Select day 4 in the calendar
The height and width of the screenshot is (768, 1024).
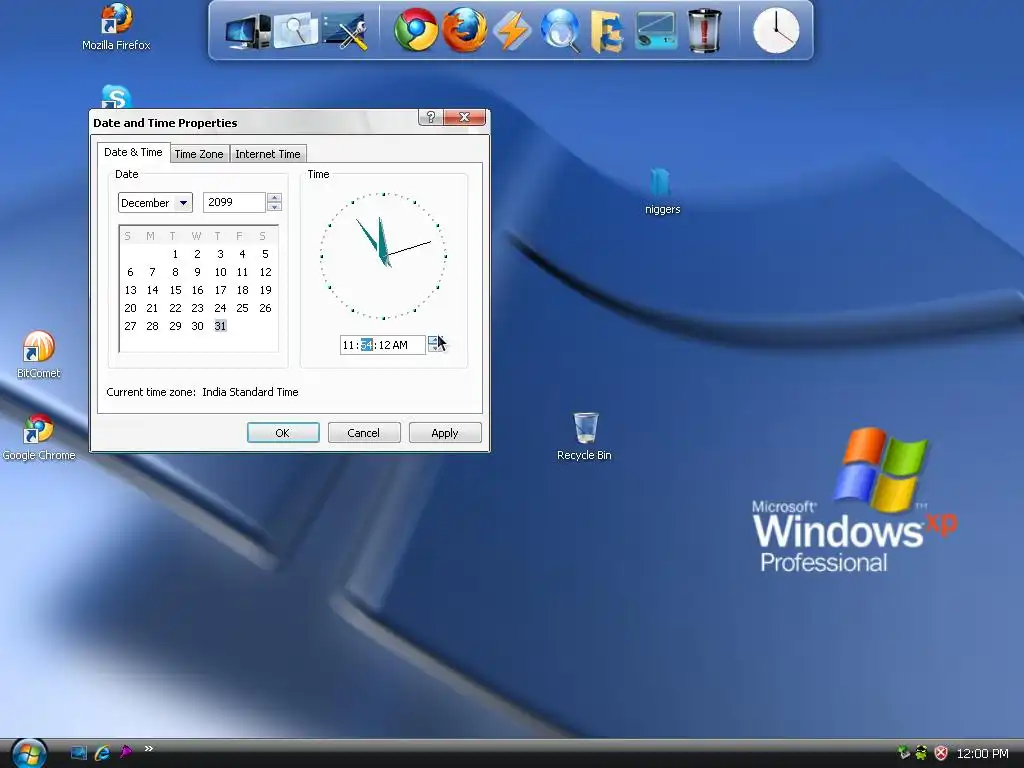pyautogui.click(x=242, y=254)
